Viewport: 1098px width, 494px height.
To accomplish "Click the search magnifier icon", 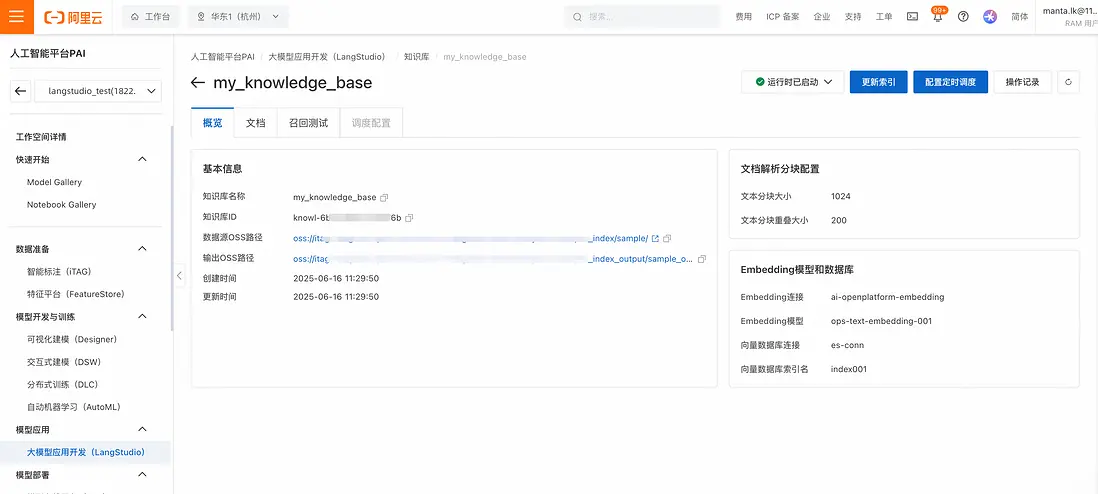I will [577, 17].
